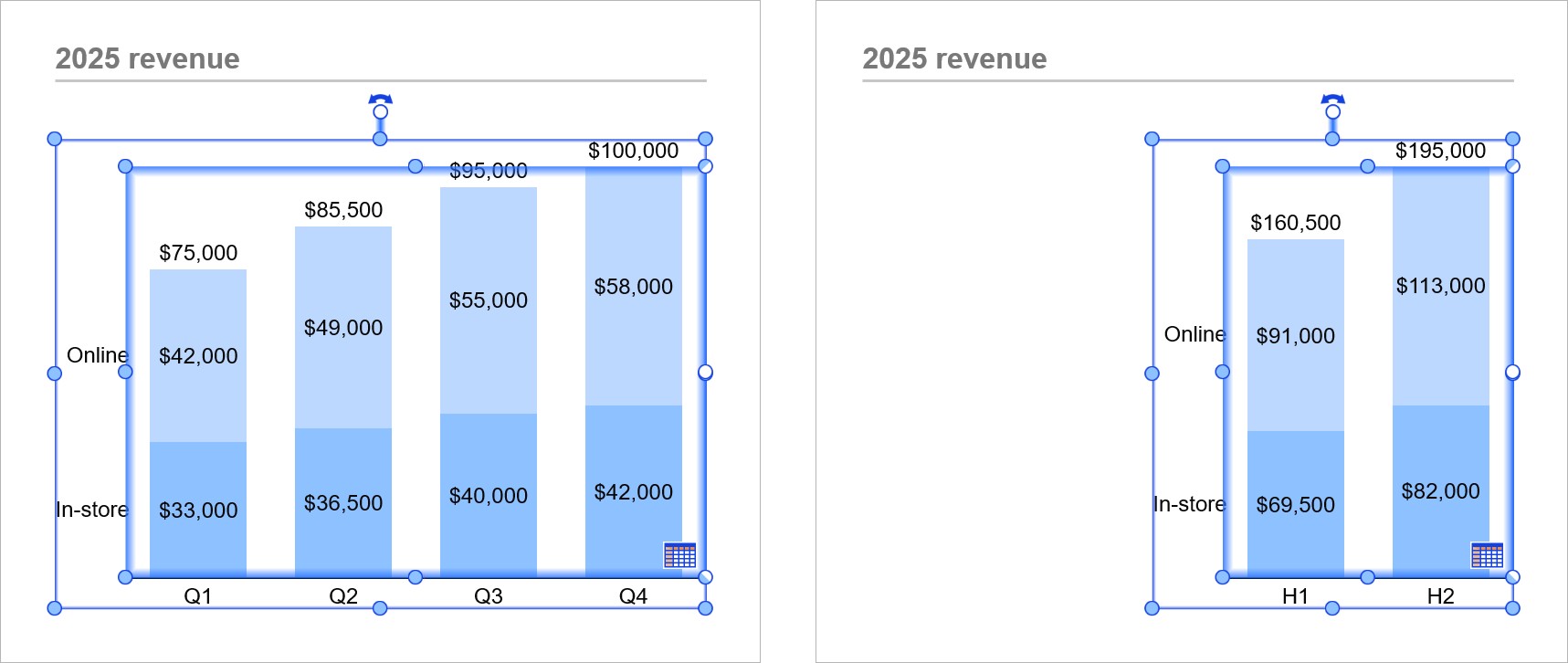This screenshot has width=1568, height=663.
Task: Select the In-store series label in the H1/H2 chart
Action: [x=1188, y=504]
